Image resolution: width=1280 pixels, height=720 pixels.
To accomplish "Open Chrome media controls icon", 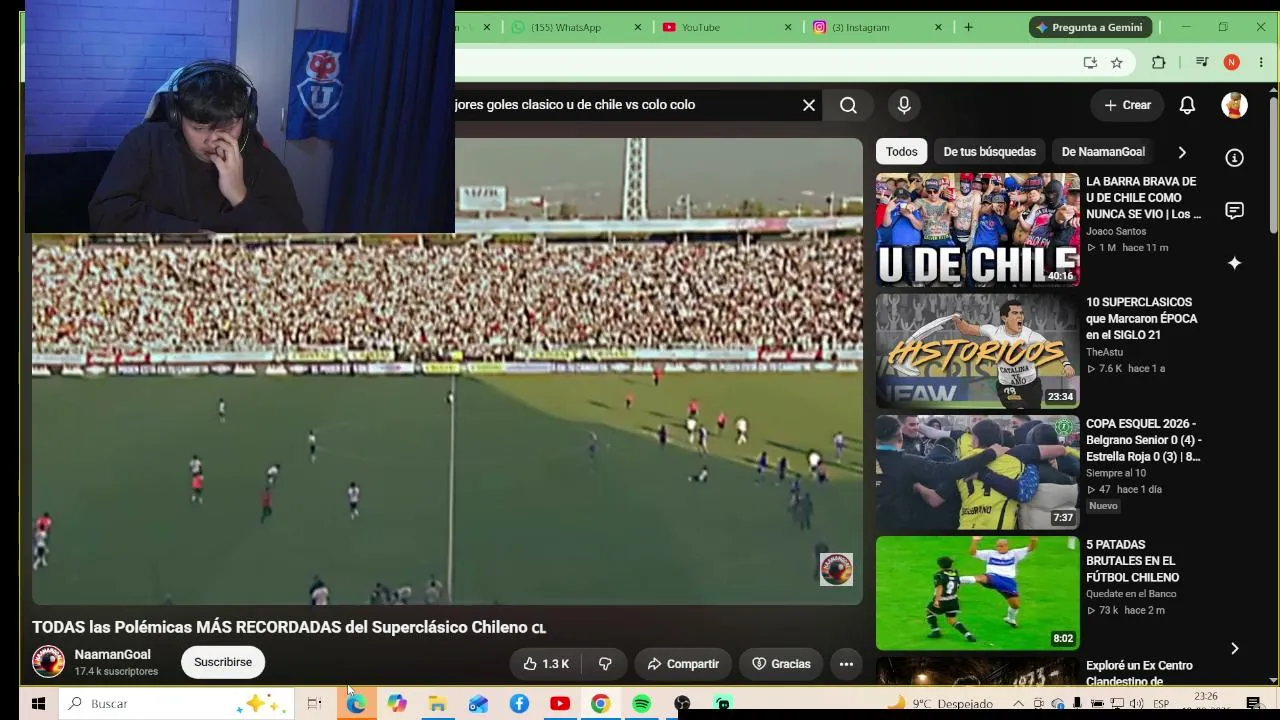I will point(1203,62).
